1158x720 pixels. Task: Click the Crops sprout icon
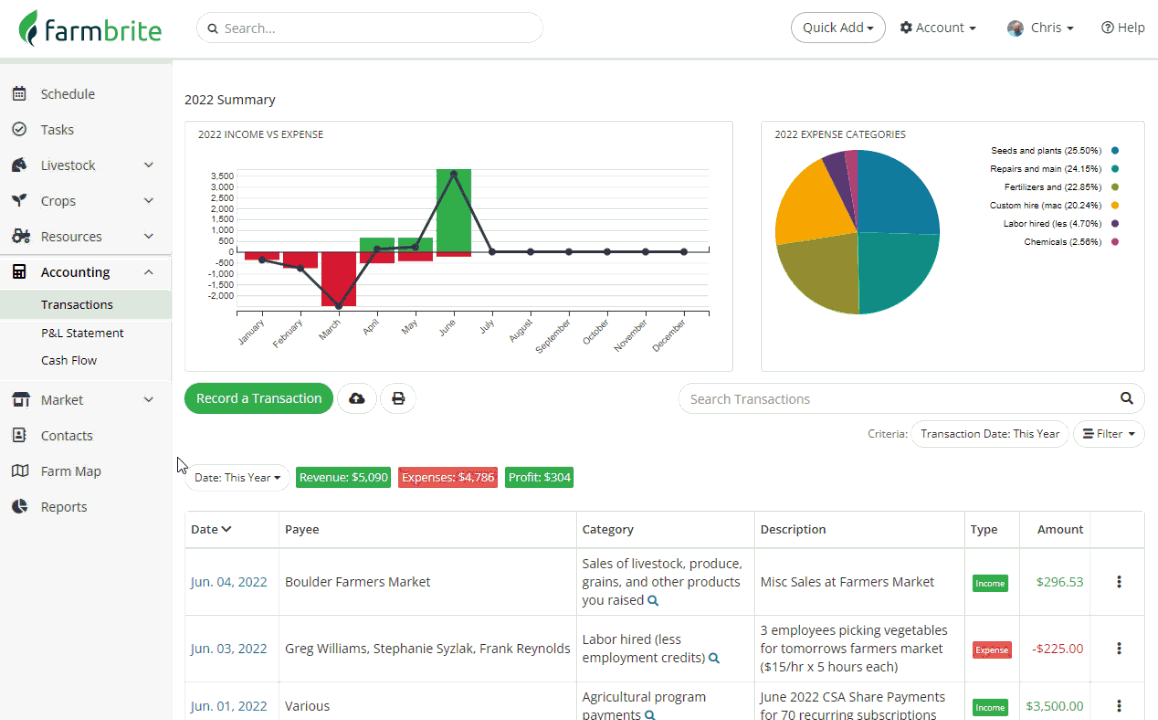(x=20, y=200)
